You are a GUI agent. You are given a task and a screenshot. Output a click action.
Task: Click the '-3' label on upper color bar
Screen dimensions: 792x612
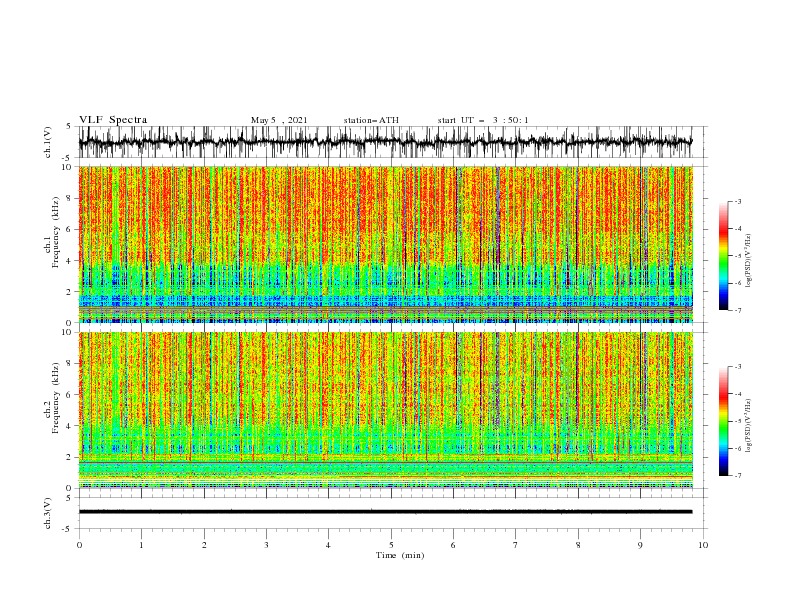tap(738, 202)
